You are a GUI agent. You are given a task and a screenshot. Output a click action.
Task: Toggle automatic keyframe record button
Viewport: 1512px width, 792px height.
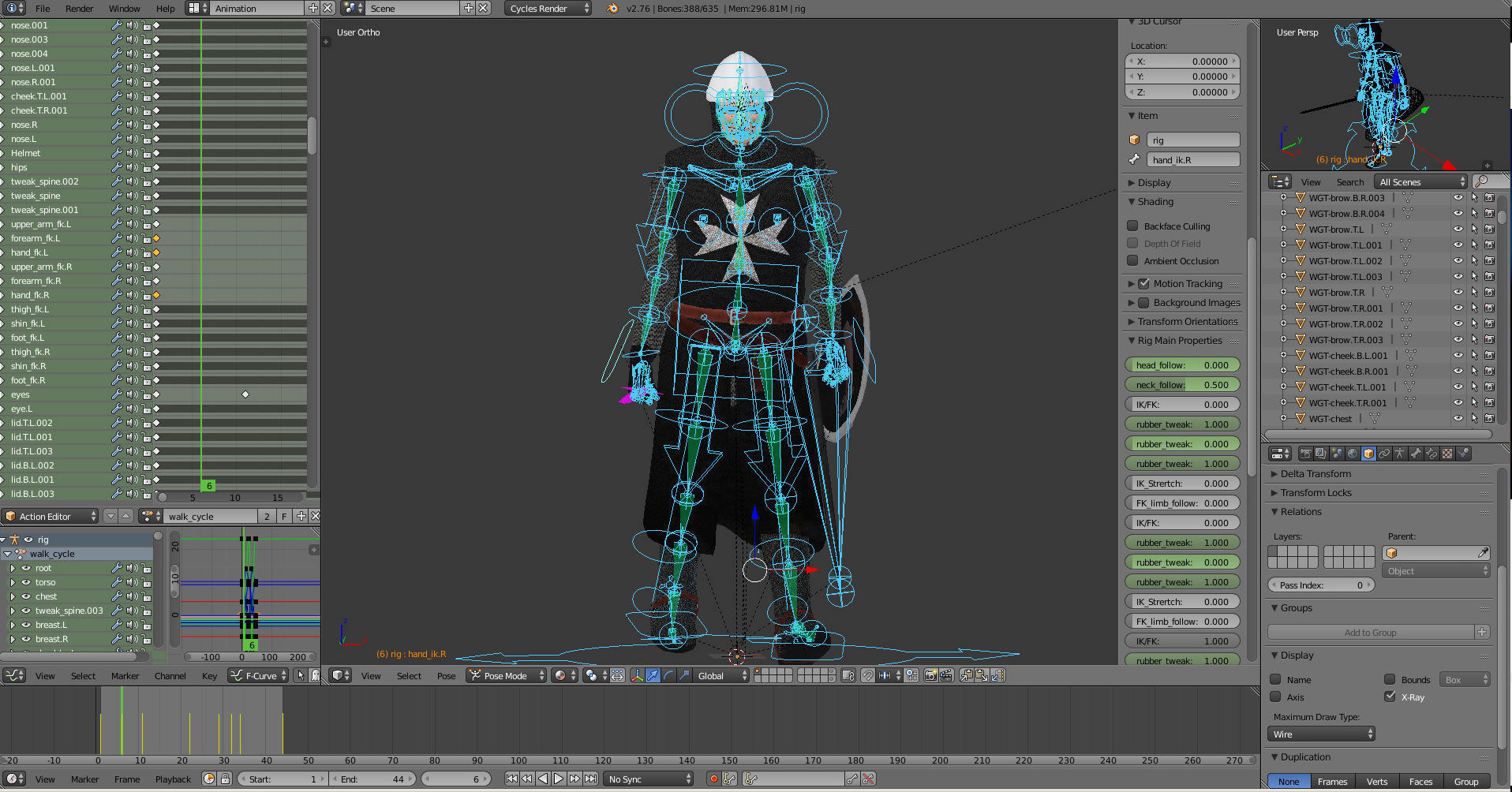[x=714, y=779]
